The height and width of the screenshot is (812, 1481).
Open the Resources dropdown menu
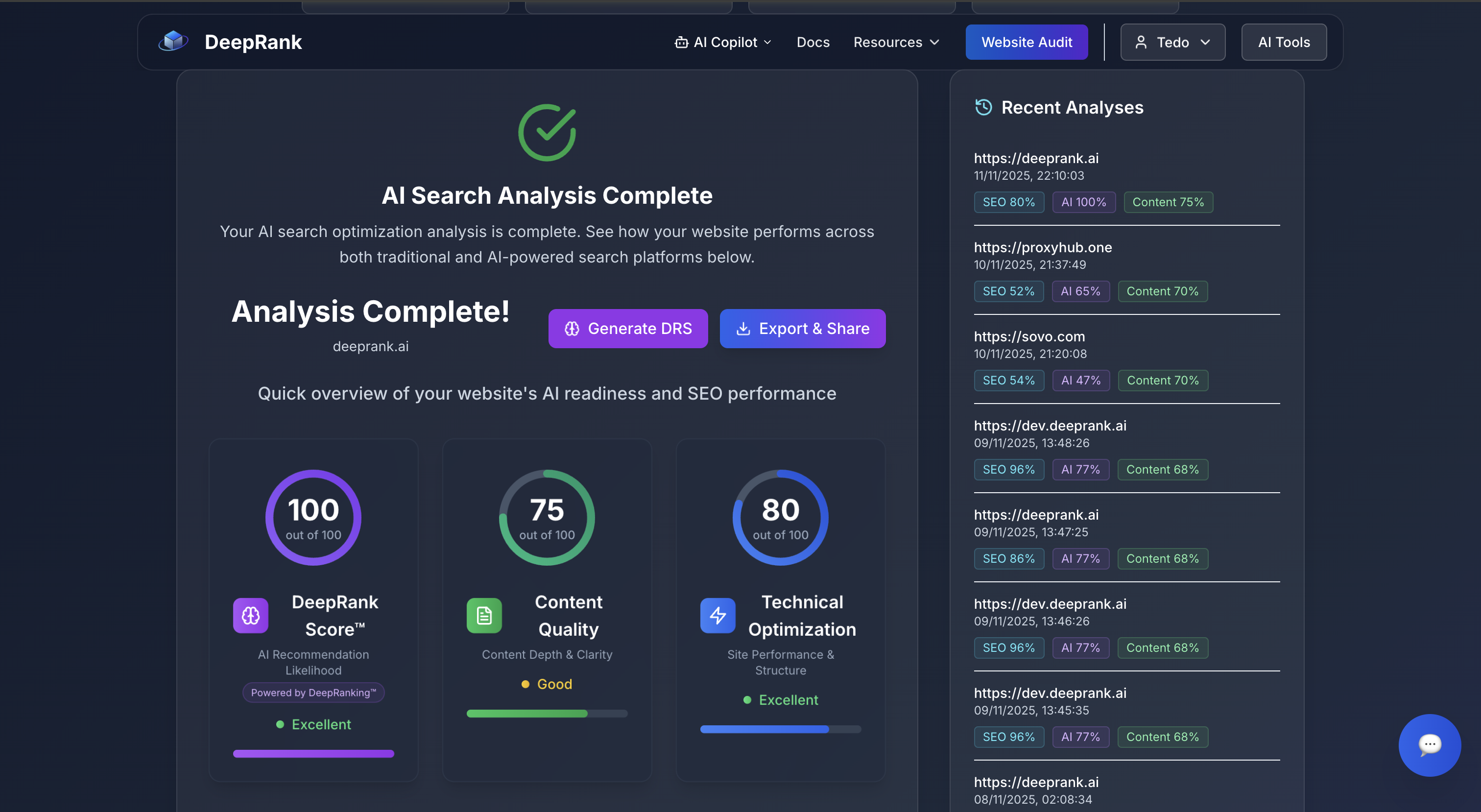coord(895,42)
